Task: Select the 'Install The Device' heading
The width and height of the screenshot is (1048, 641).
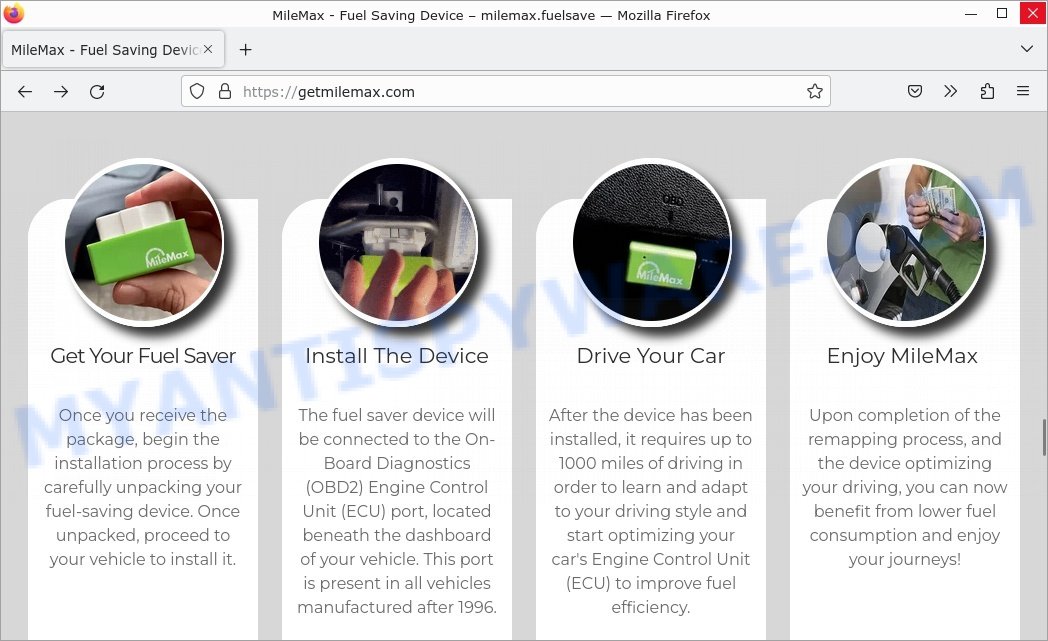Action: 397,356
